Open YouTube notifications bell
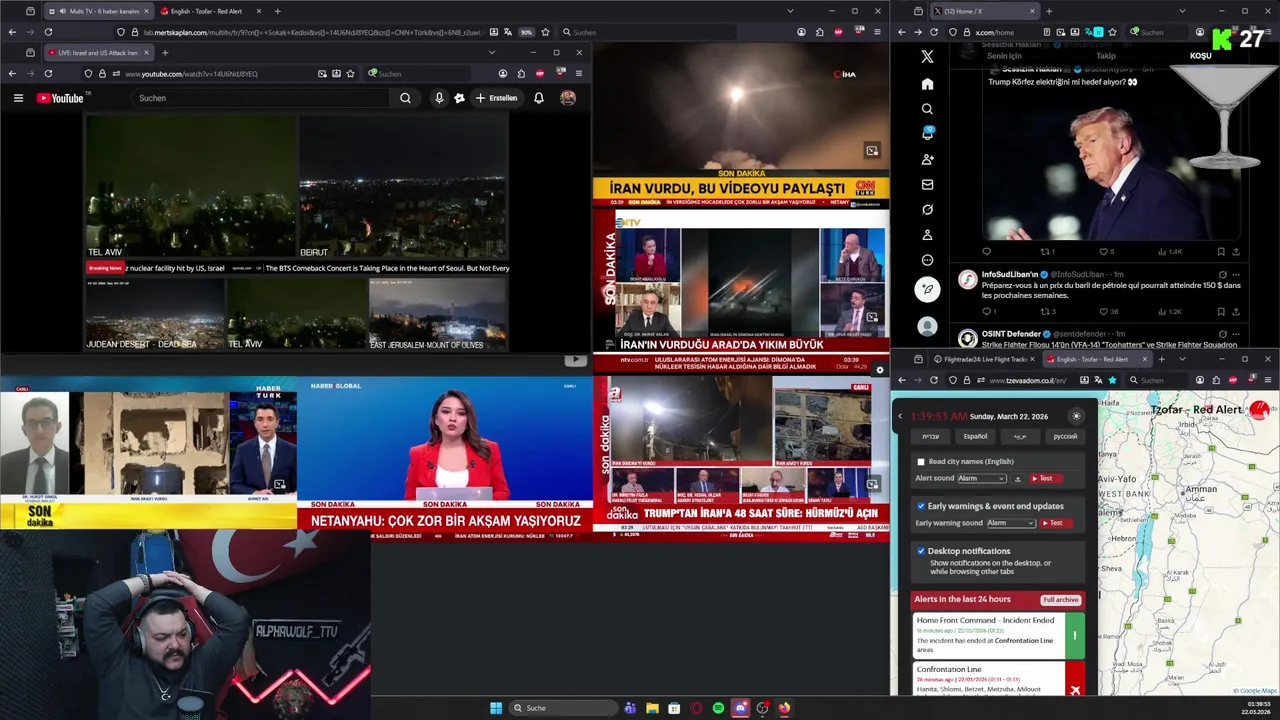This screenshot has width=1280, height=720. (x=539, y=98)
